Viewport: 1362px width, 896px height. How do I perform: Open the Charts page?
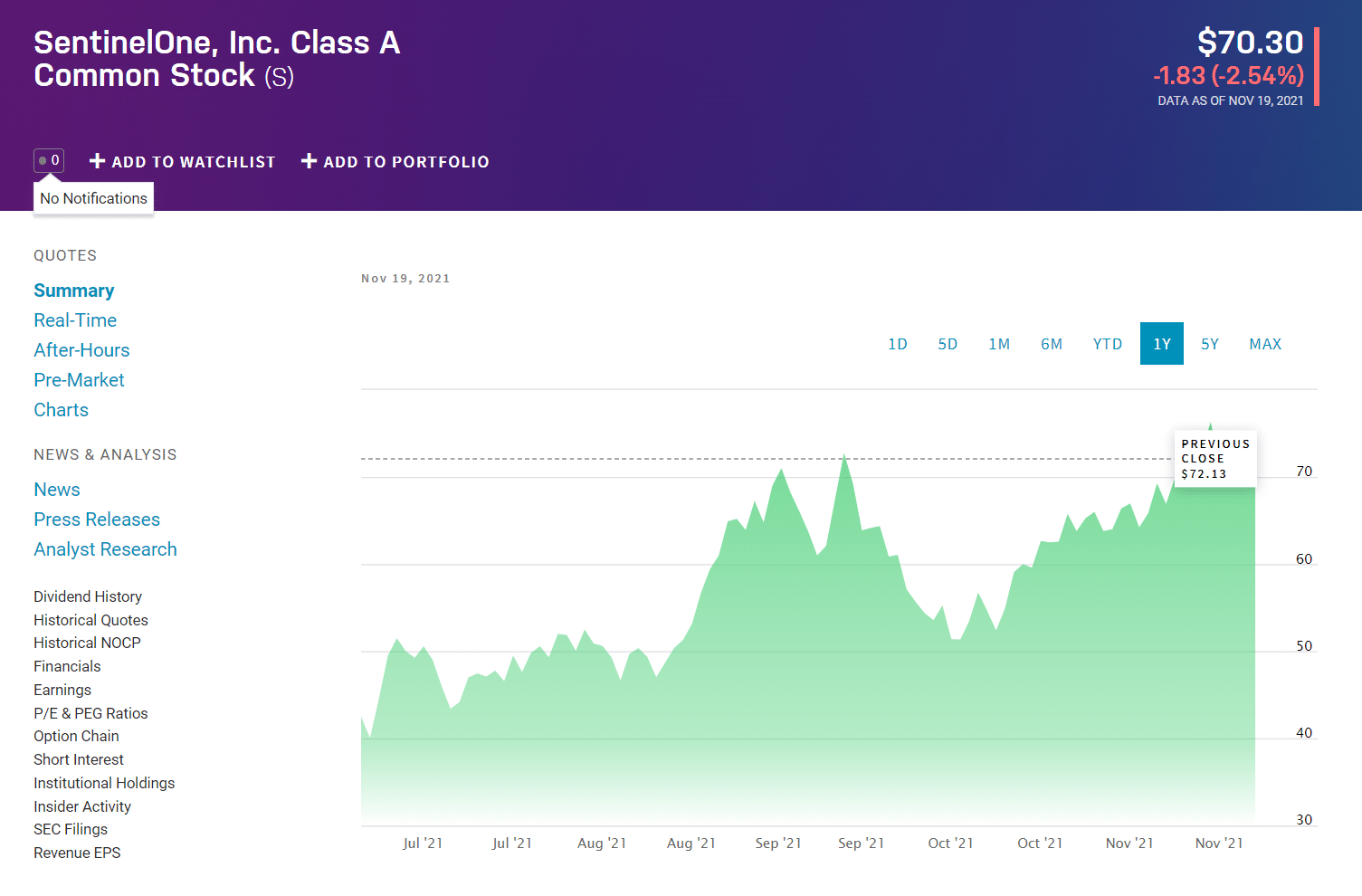[61, 410]
